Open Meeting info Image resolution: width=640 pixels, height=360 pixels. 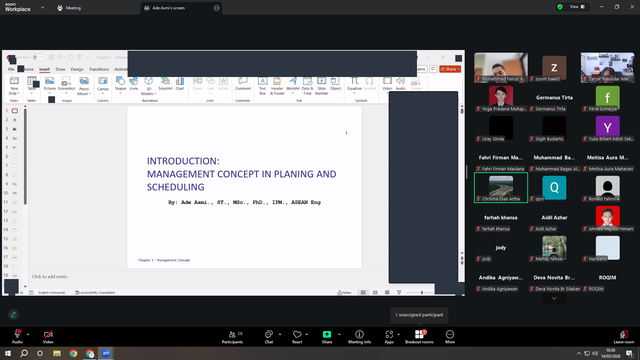tap(359, 337)
